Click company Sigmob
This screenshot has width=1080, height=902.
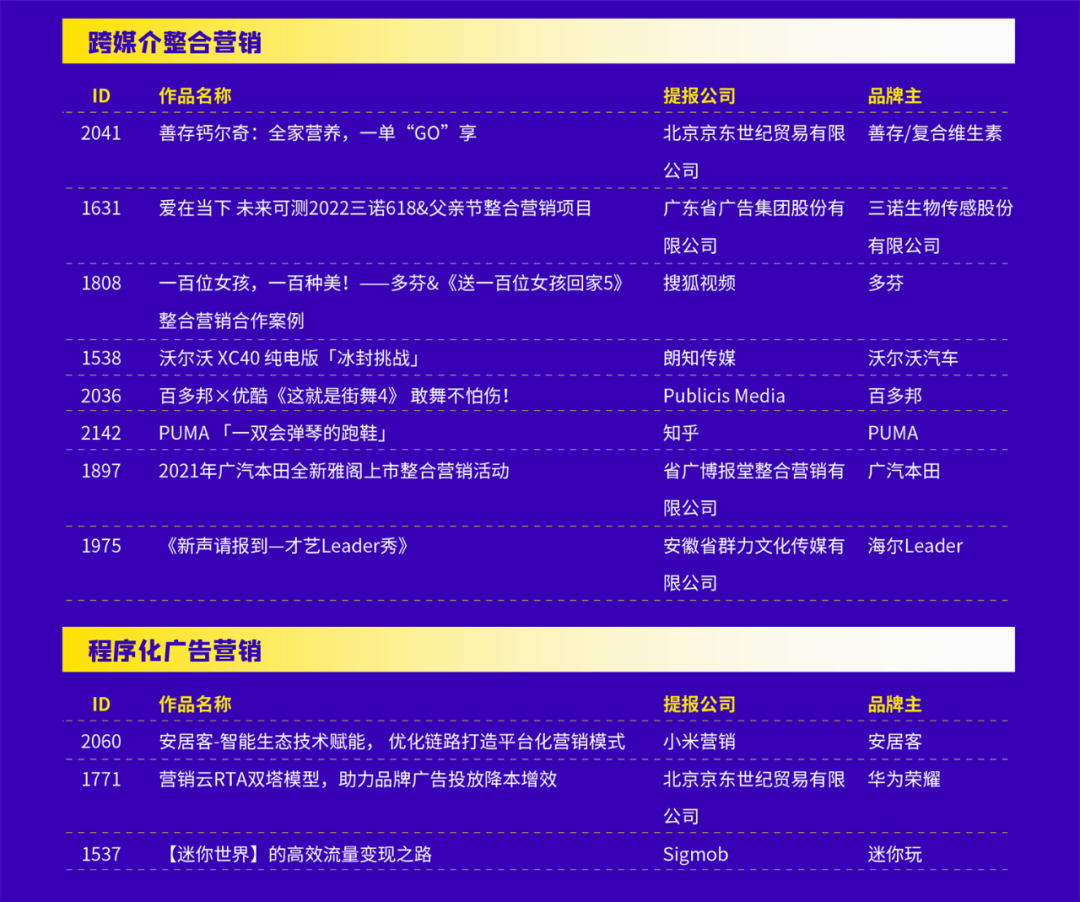[x=695, y=854]
